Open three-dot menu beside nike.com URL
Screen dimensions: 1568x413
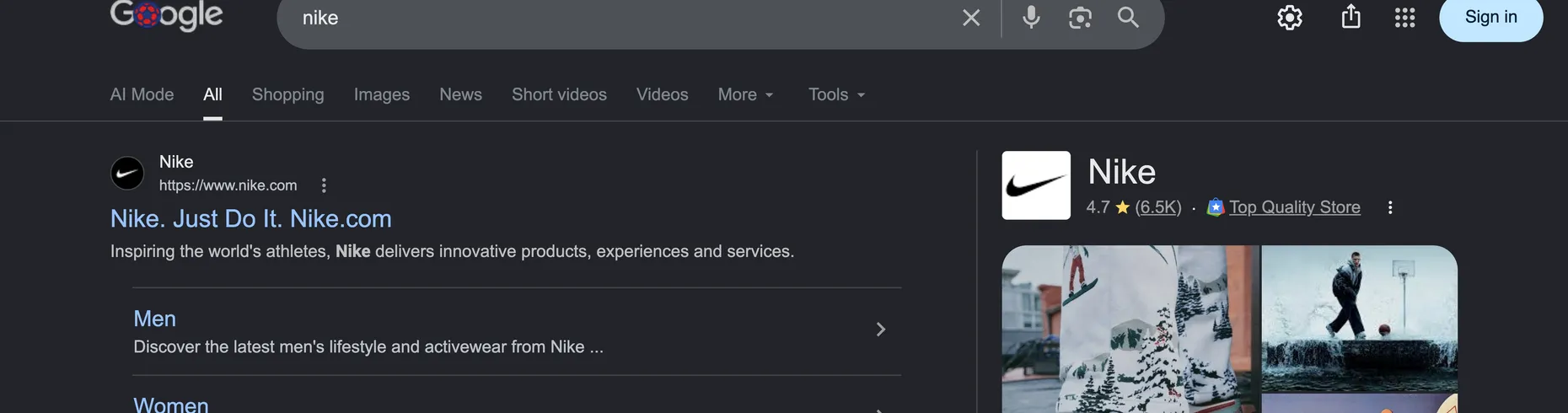tap(324, 185)
